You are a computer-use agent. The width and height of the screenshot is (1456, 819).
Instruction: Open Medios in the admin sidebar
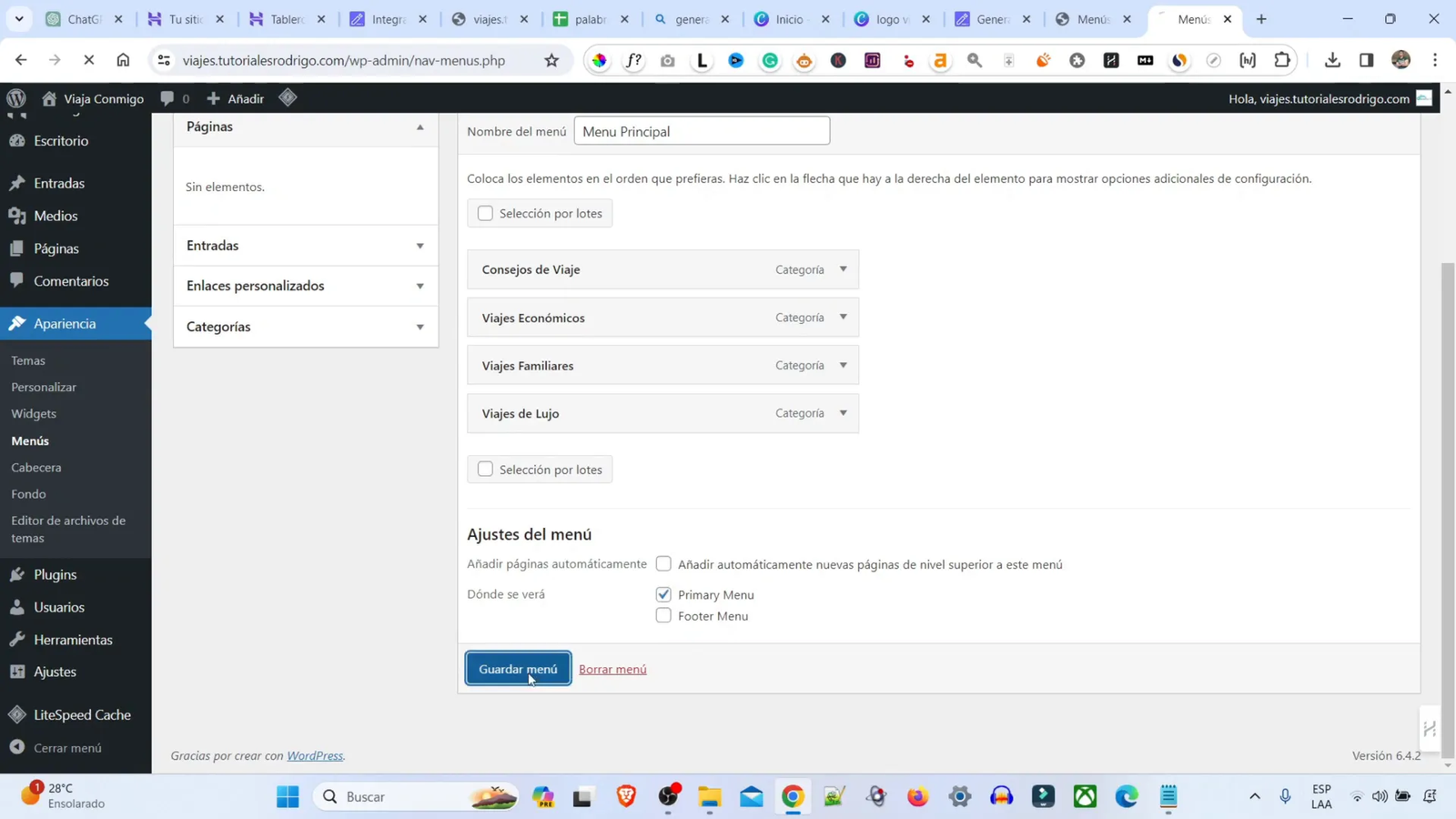click(55, 216)
